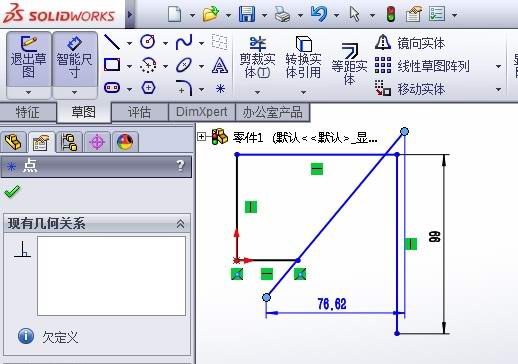Click the Save floppy disk icon
This screenshot has height=364, width=518.
(247, 14)
